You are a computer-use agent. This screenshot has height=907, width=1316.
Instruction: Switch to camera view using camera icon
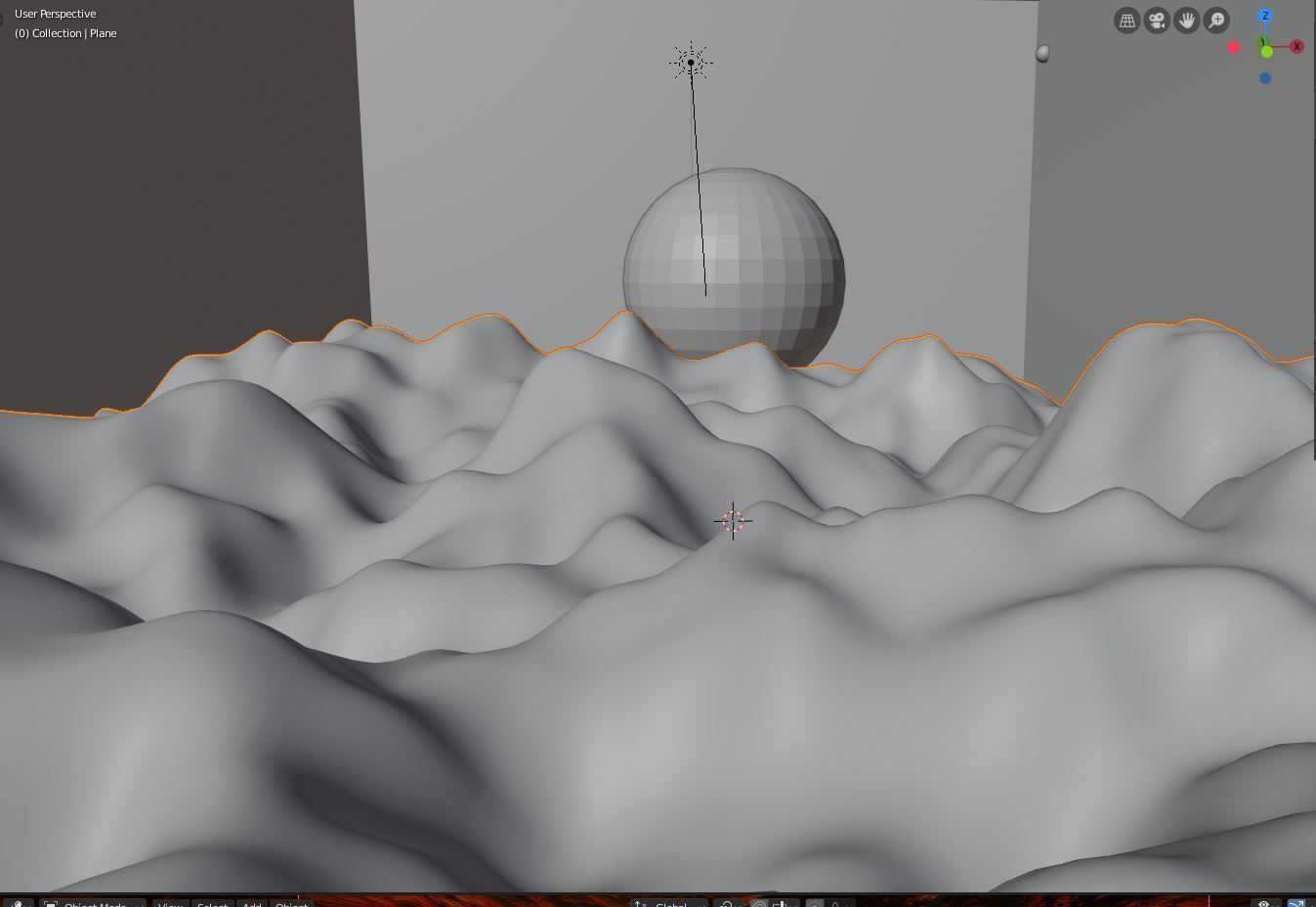1157,20
